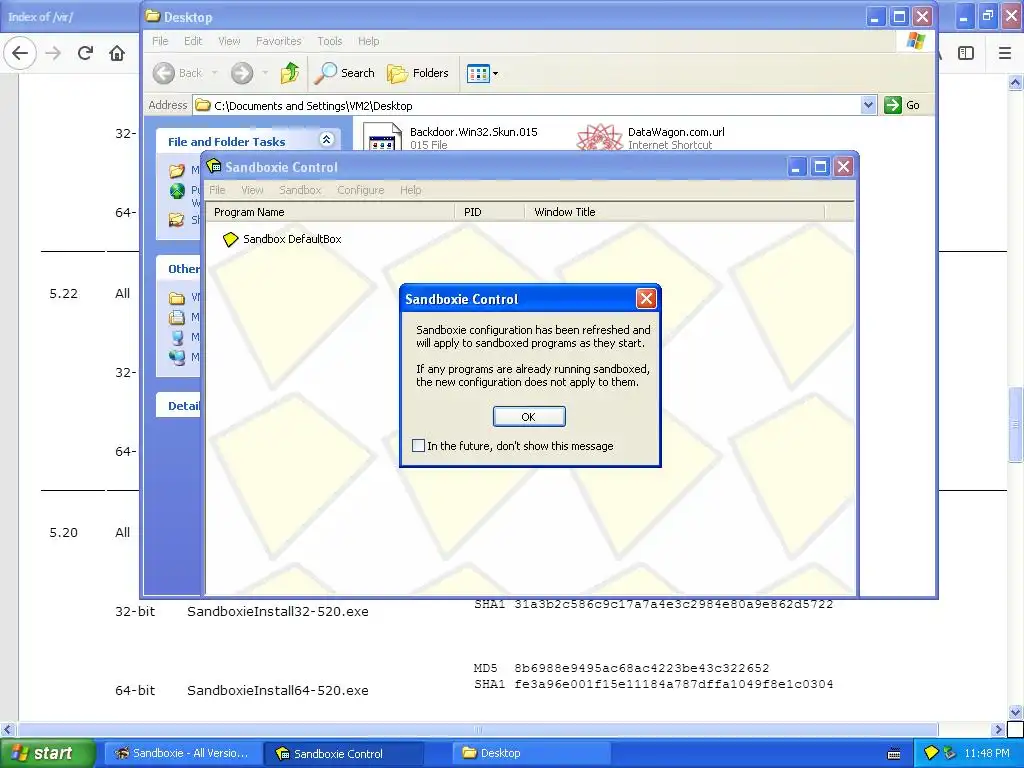The height and width of the screenshot is (768, 1024).
Task: Click the browser horizontal scrollbar right arrow
Action: (997, 729)
